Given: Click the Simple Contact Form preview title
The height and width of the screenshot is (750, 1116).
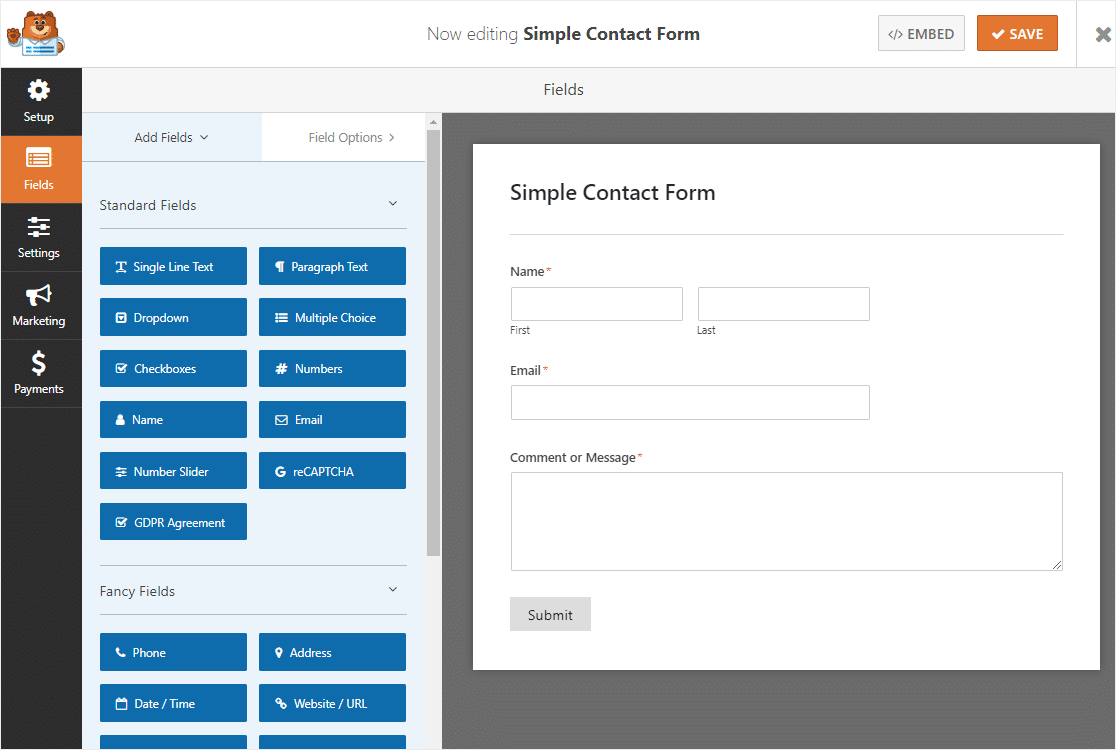Looking at the screenshot, I should (612, 193).
